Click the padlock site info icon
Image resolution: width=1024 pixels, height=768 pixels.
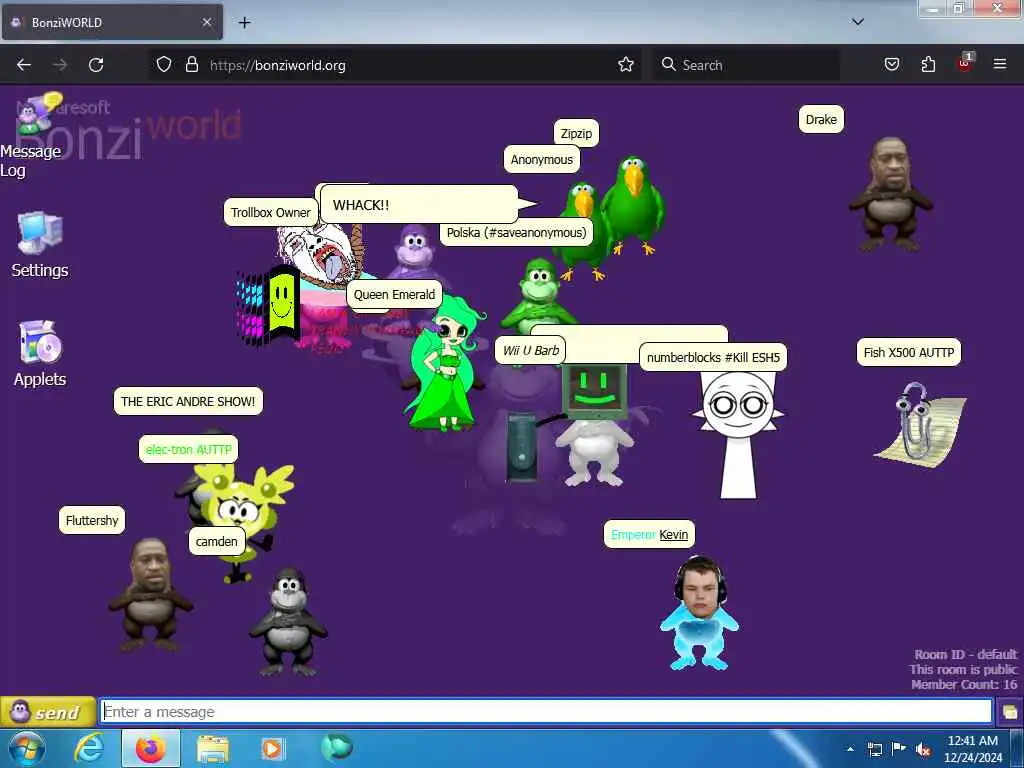point(191,65)
